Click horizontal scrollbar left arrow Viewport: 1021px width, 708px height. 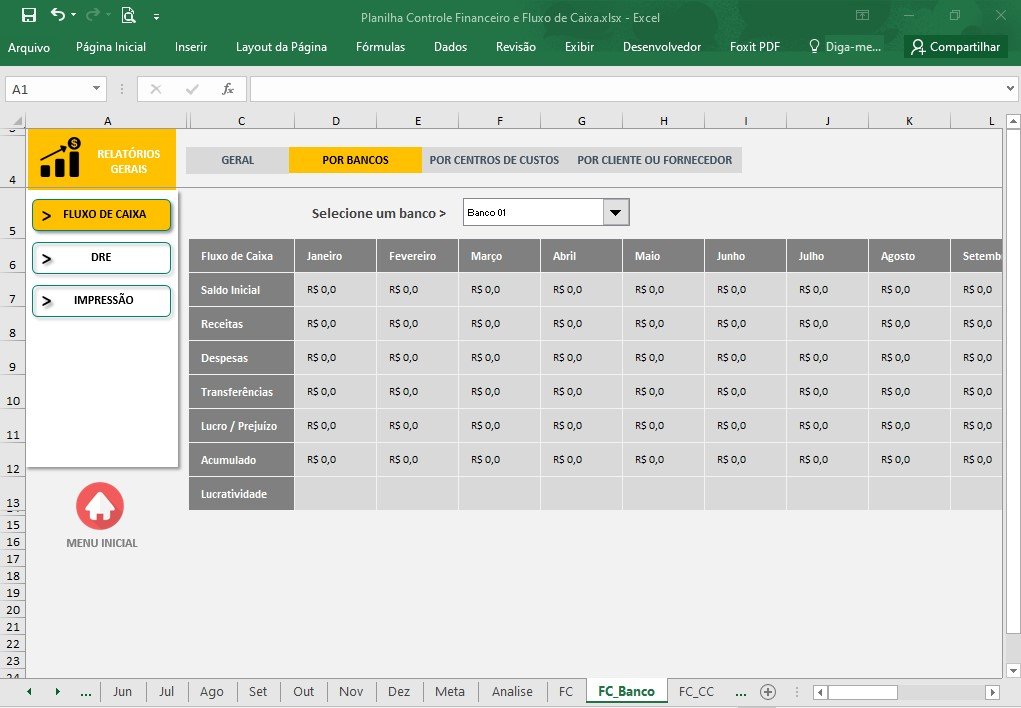click(820, 692)
